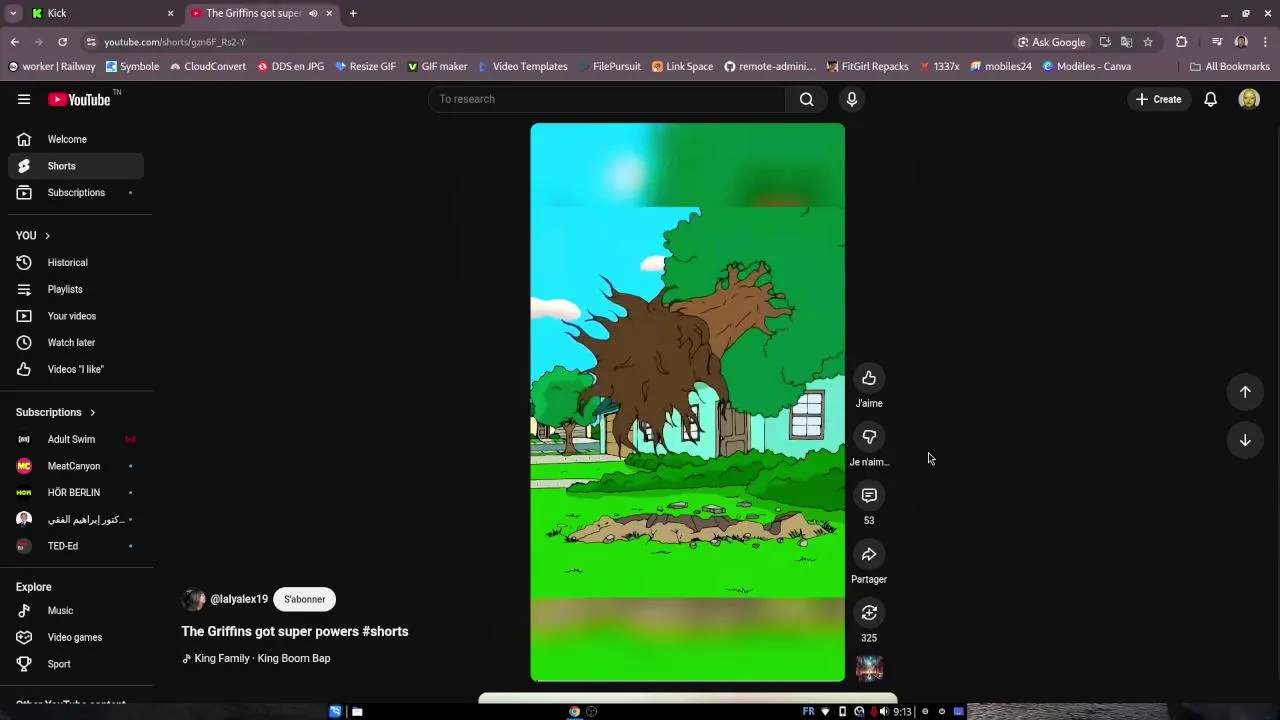Go to next short with down arrow

pyautogui.click(x=1245, y=440)
